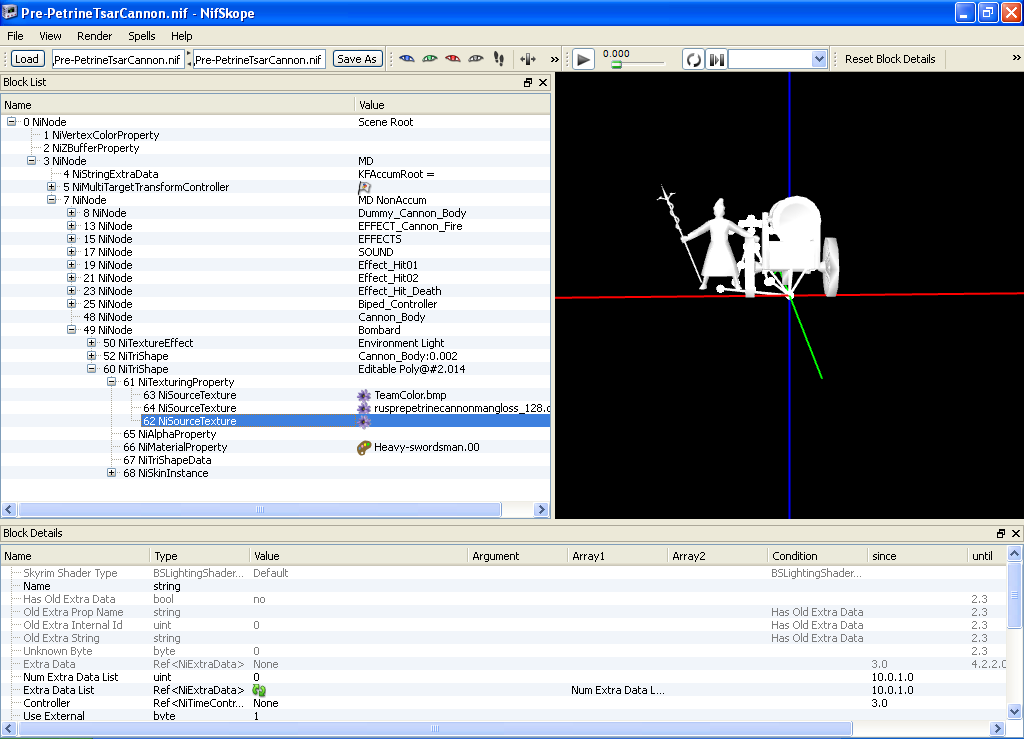Click the green eye view icon
Screen dimensions: 1024x739
[x=430, y=59]
